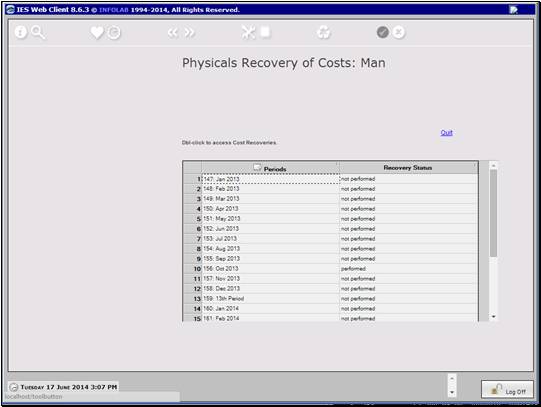Image resolution: width=541 pixels, height=407 pixels.
Task: Click the white square stop icon
Action: click(x=265, y=32)
